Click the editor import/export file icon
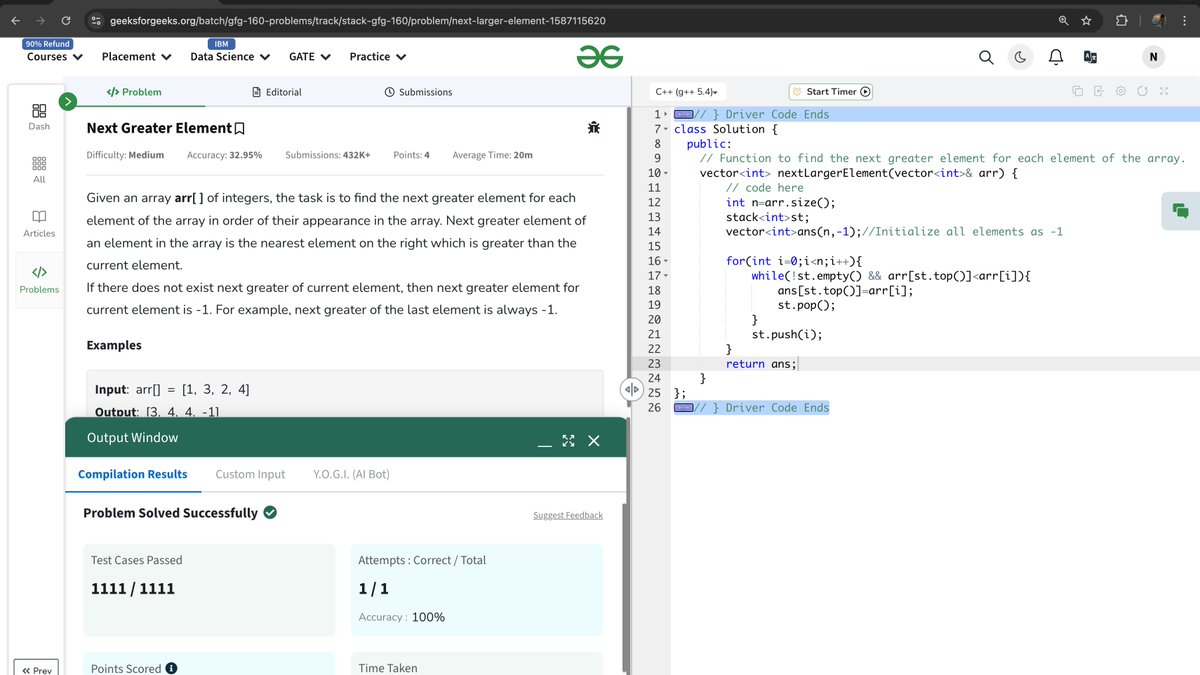This screenshot has height=675, width=1200. (1098, 92)
